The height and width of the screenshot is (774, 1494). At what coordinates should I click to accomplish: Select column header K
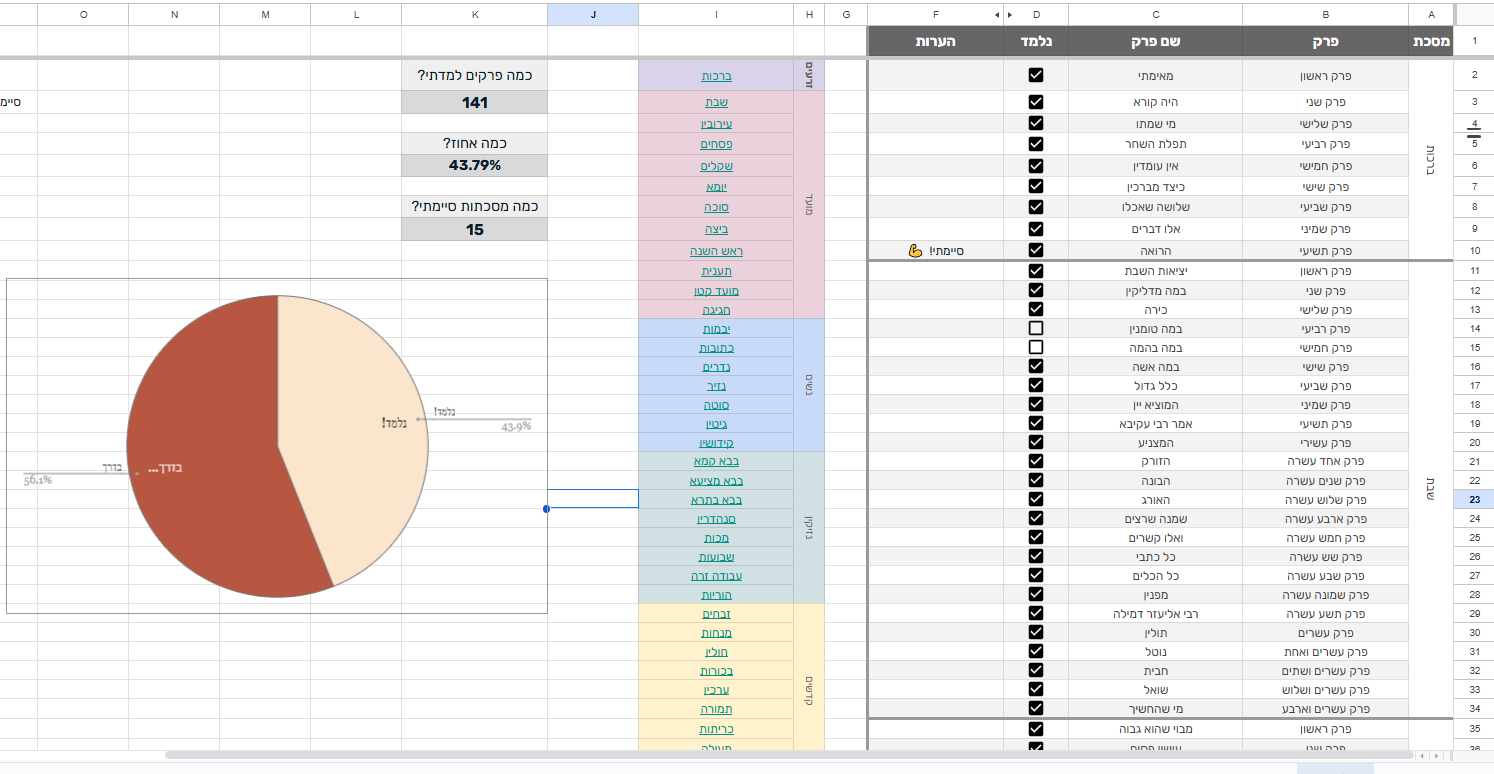point(475,15)
